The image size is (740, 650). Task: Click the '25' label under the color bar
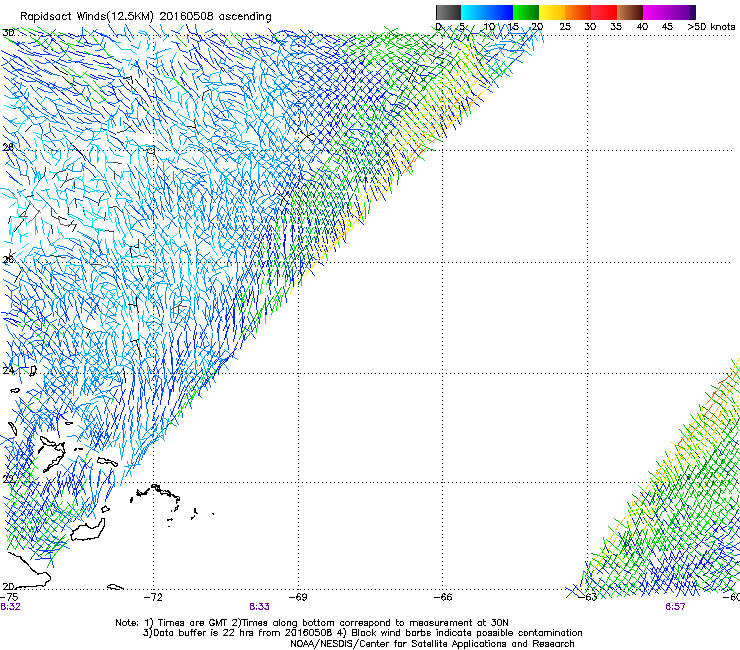tap(564, 27)
